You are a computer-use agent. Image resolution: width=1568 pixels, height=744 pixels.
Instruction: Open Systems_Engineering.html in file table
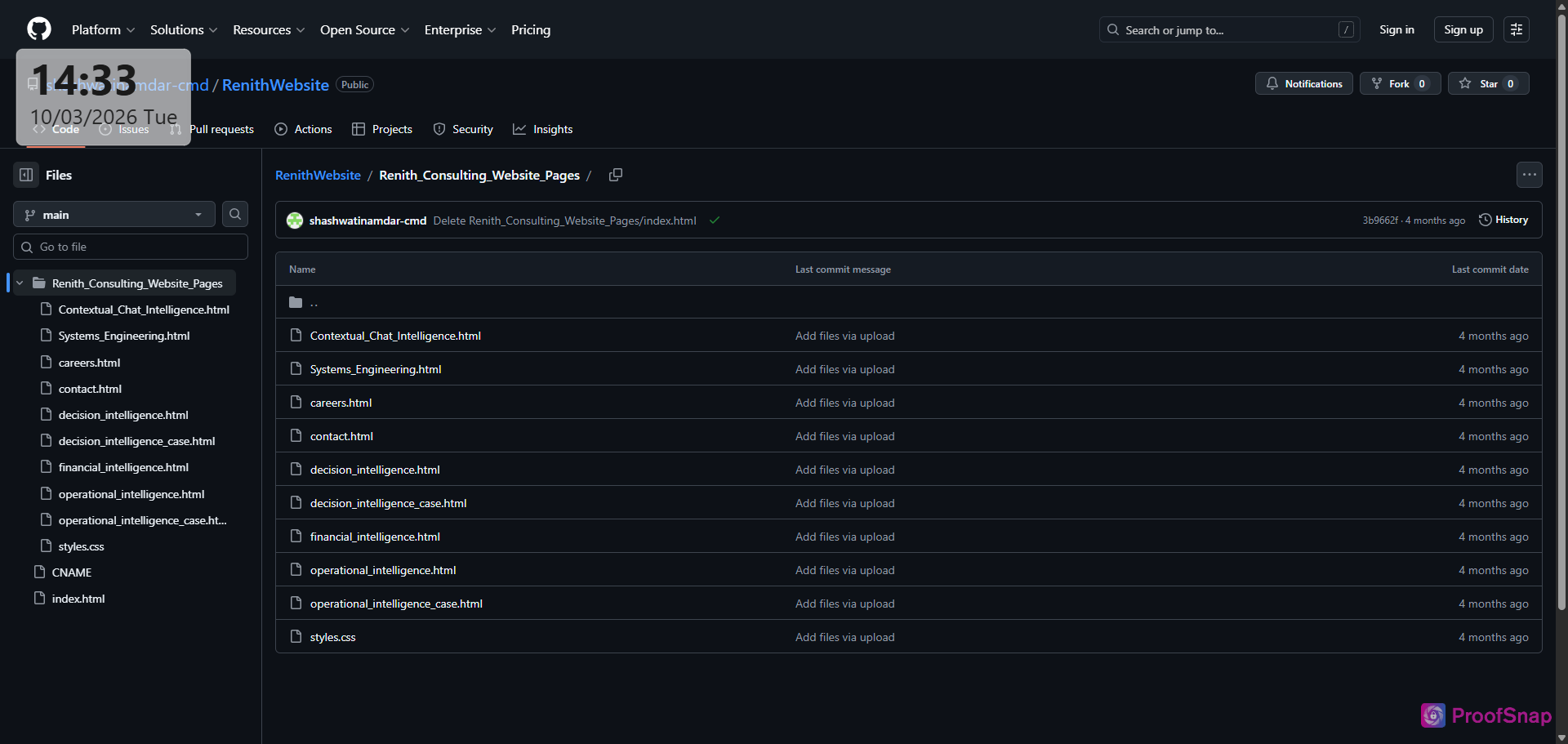pos(376,369)
